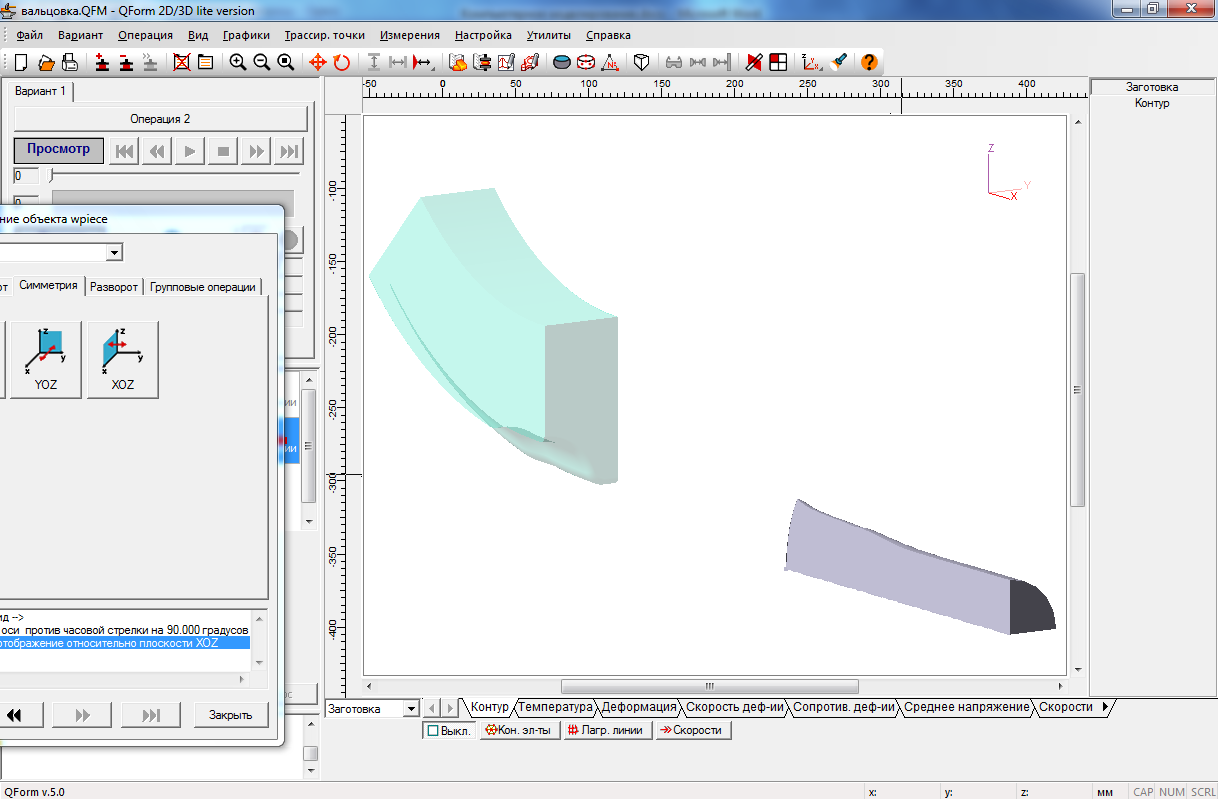
Task: Select the red rotate view tool
Action: point(342,62)
